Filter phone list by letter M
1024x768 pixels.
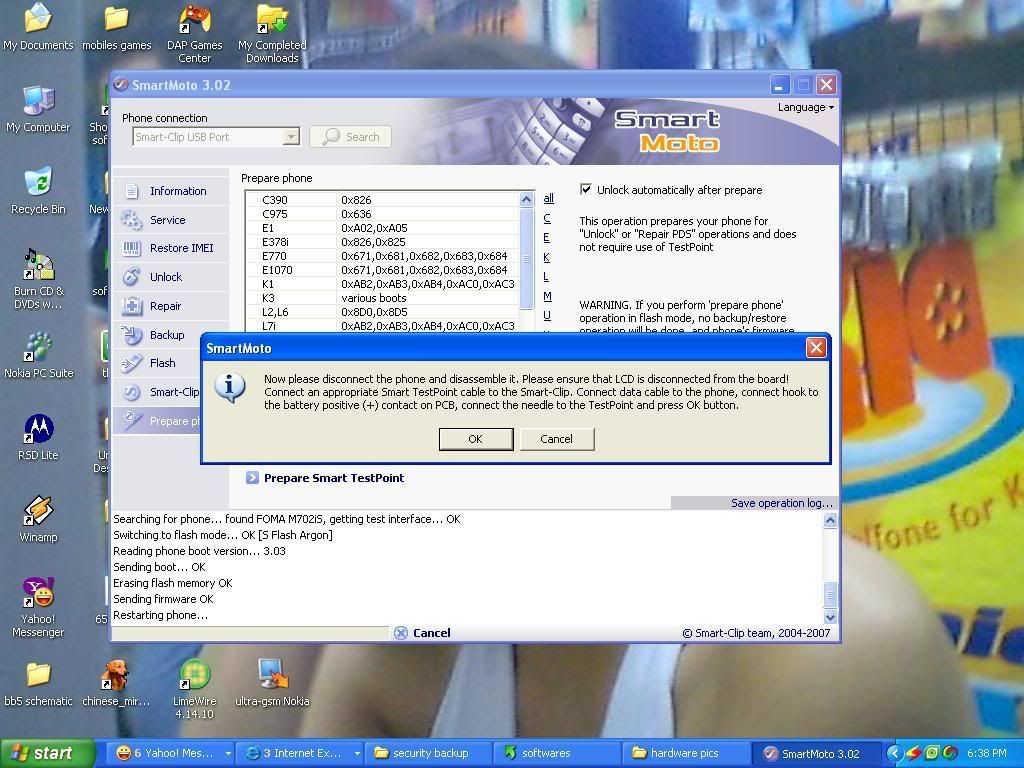547,296
